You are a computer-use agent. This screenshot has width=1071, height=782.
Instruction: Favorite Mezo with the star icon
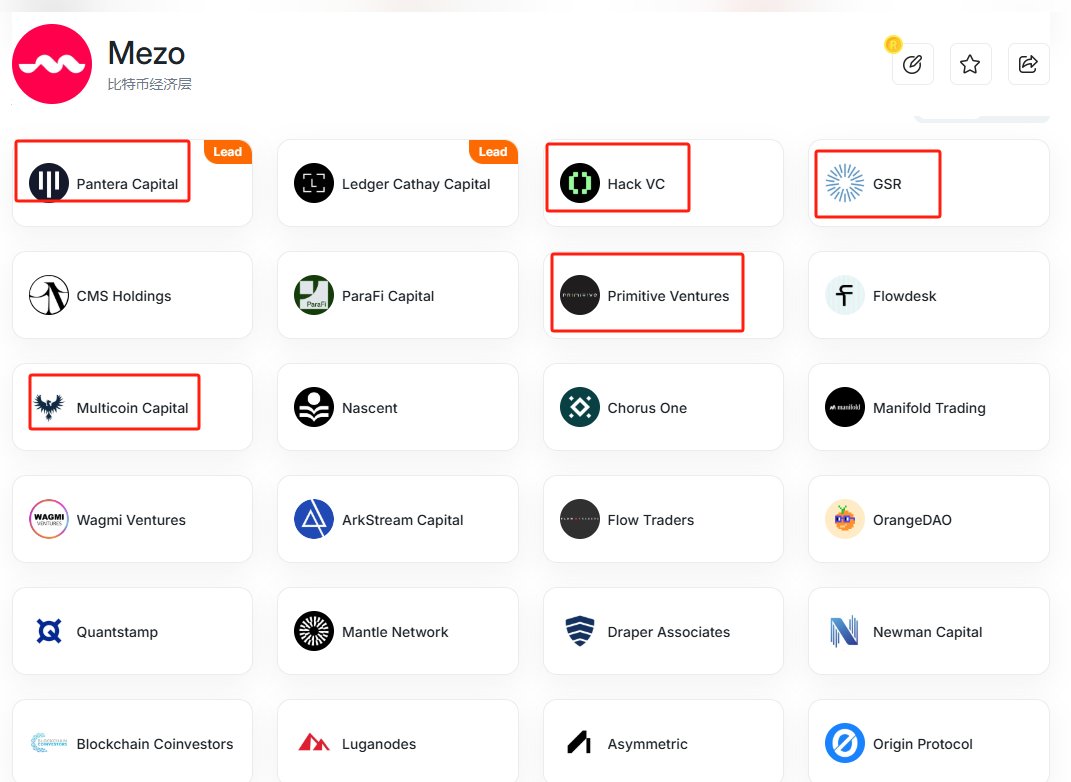[x=970, y=65]
